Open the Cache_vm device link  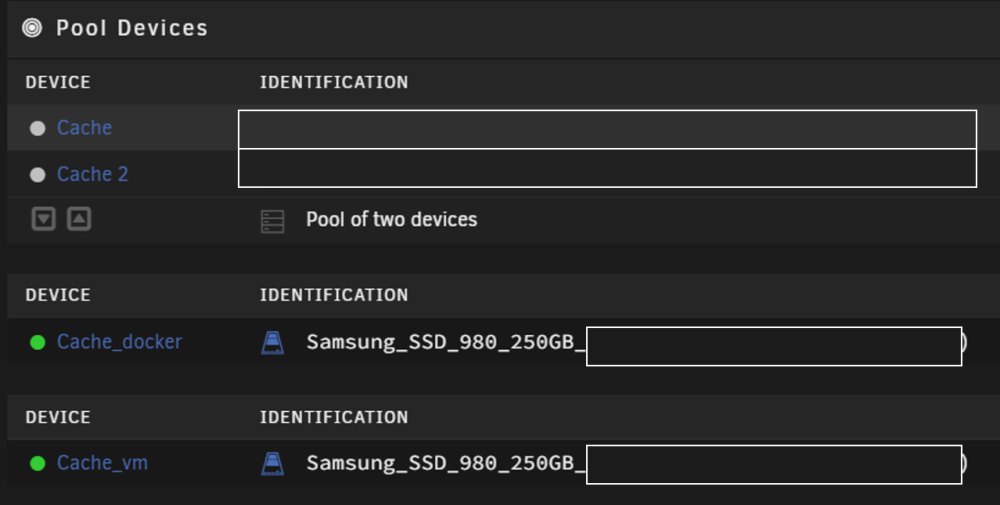[x=102, y=463]
